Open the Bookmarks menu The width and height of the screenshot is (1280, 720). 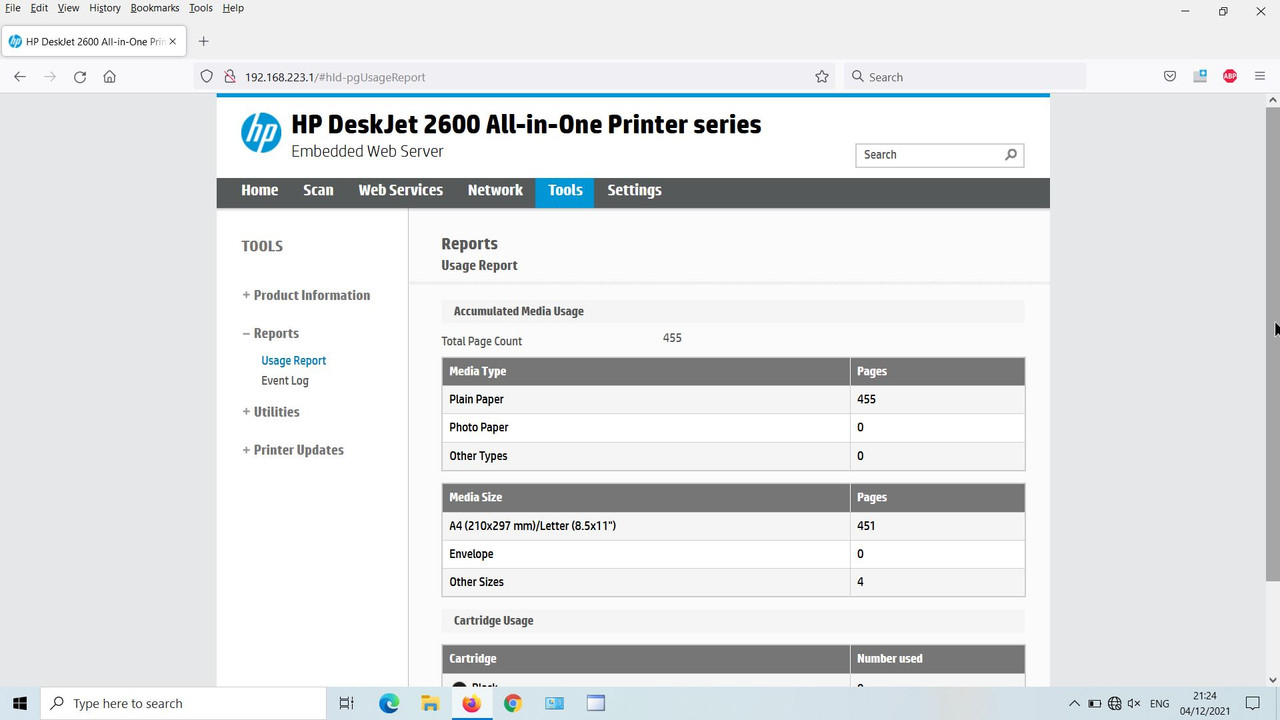click(155, 8)
